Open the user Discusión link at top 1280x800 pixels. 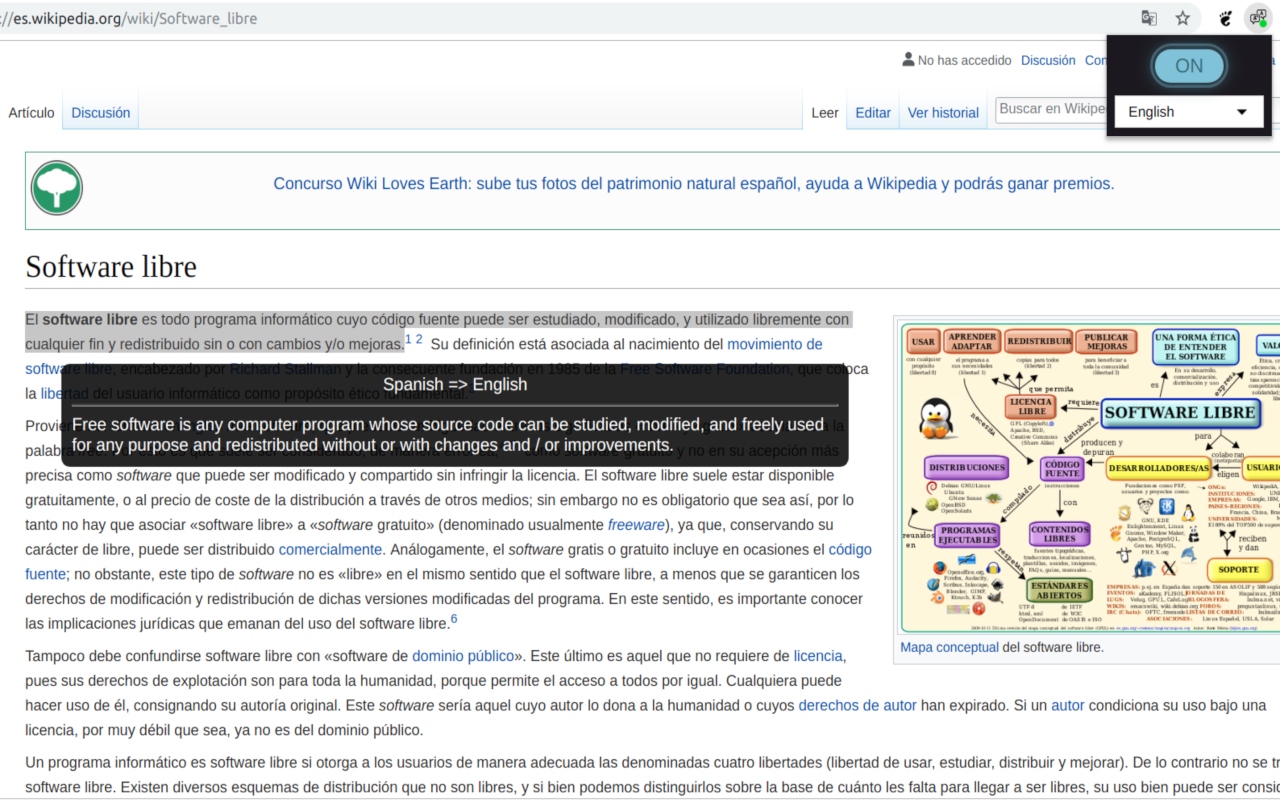(1048, 60)
